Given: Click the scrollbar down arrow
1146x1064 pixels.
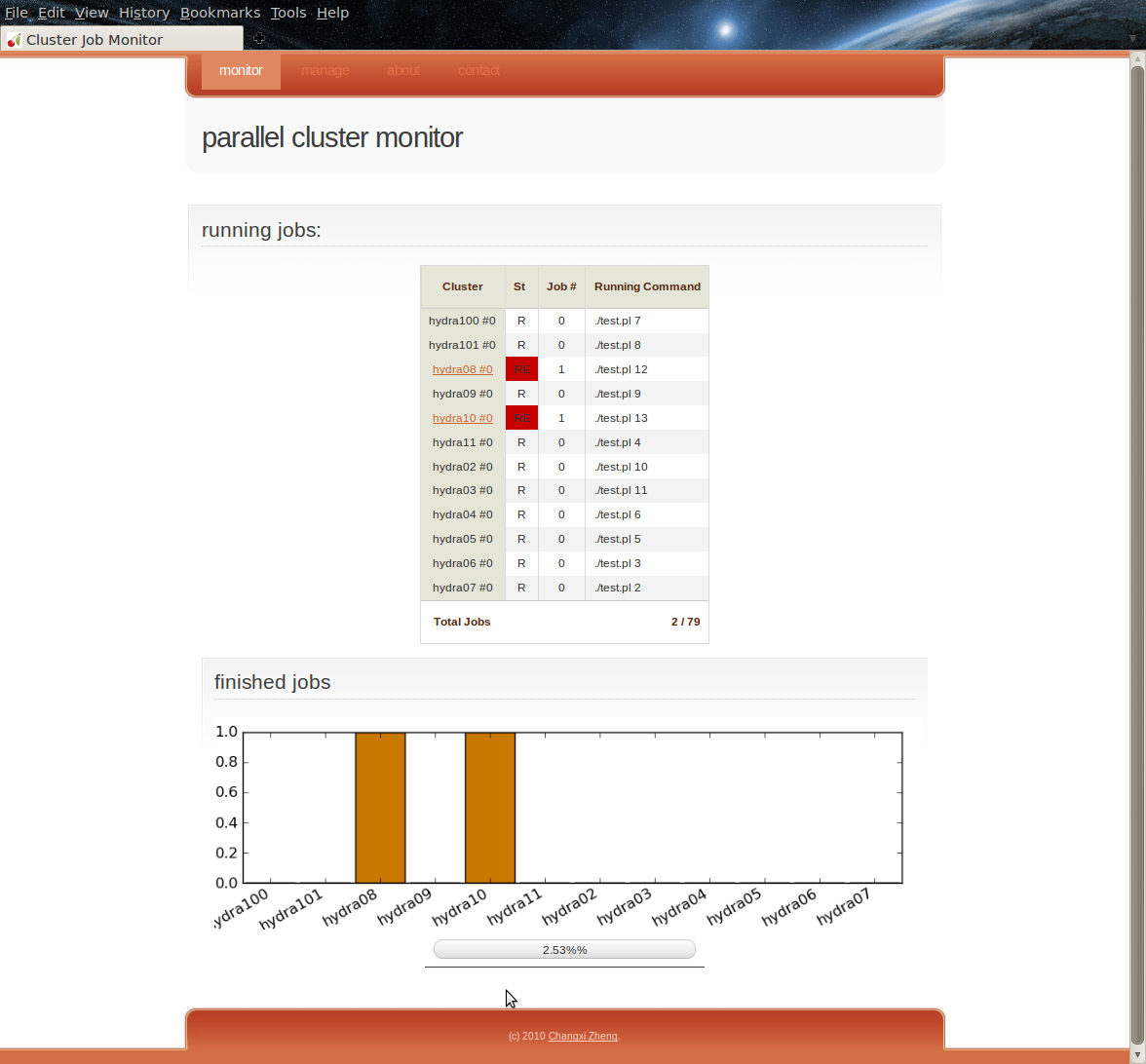Looking at the screenshot, I should tap(1136, 1056).
